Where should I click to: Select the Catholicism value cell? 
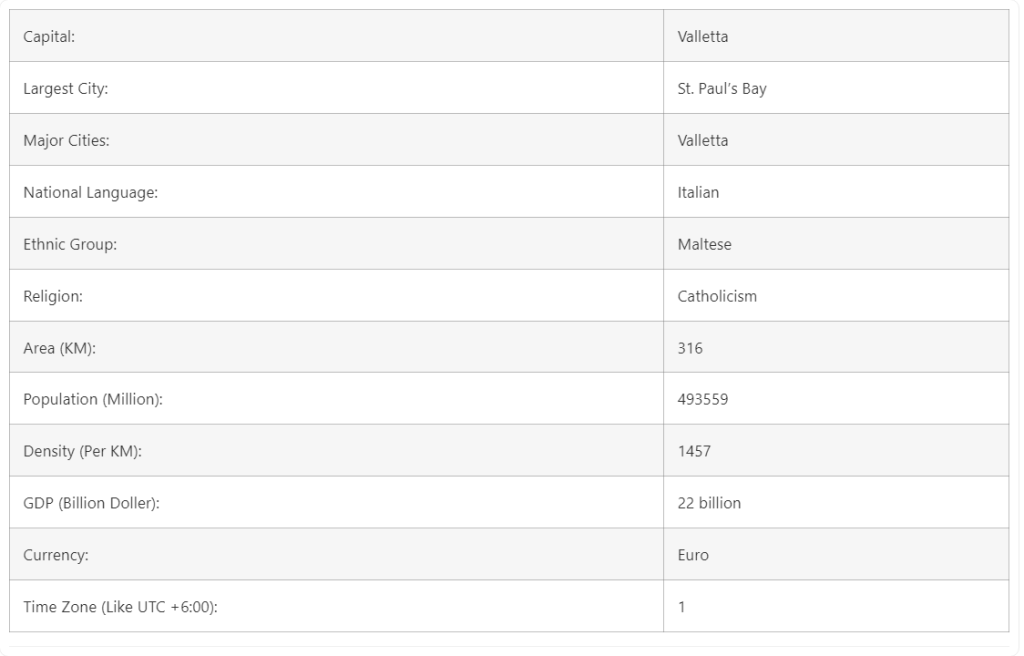pyautogui.click(x=717, y=297)
